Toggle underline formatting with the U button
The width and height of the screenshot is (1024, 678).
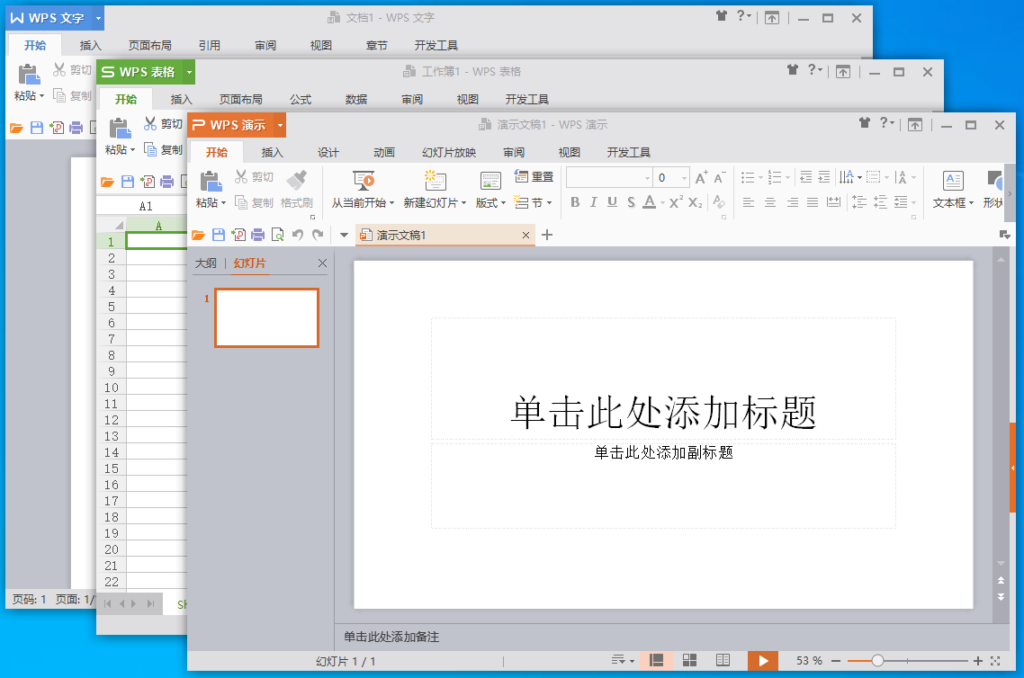[x=612, y=202]
